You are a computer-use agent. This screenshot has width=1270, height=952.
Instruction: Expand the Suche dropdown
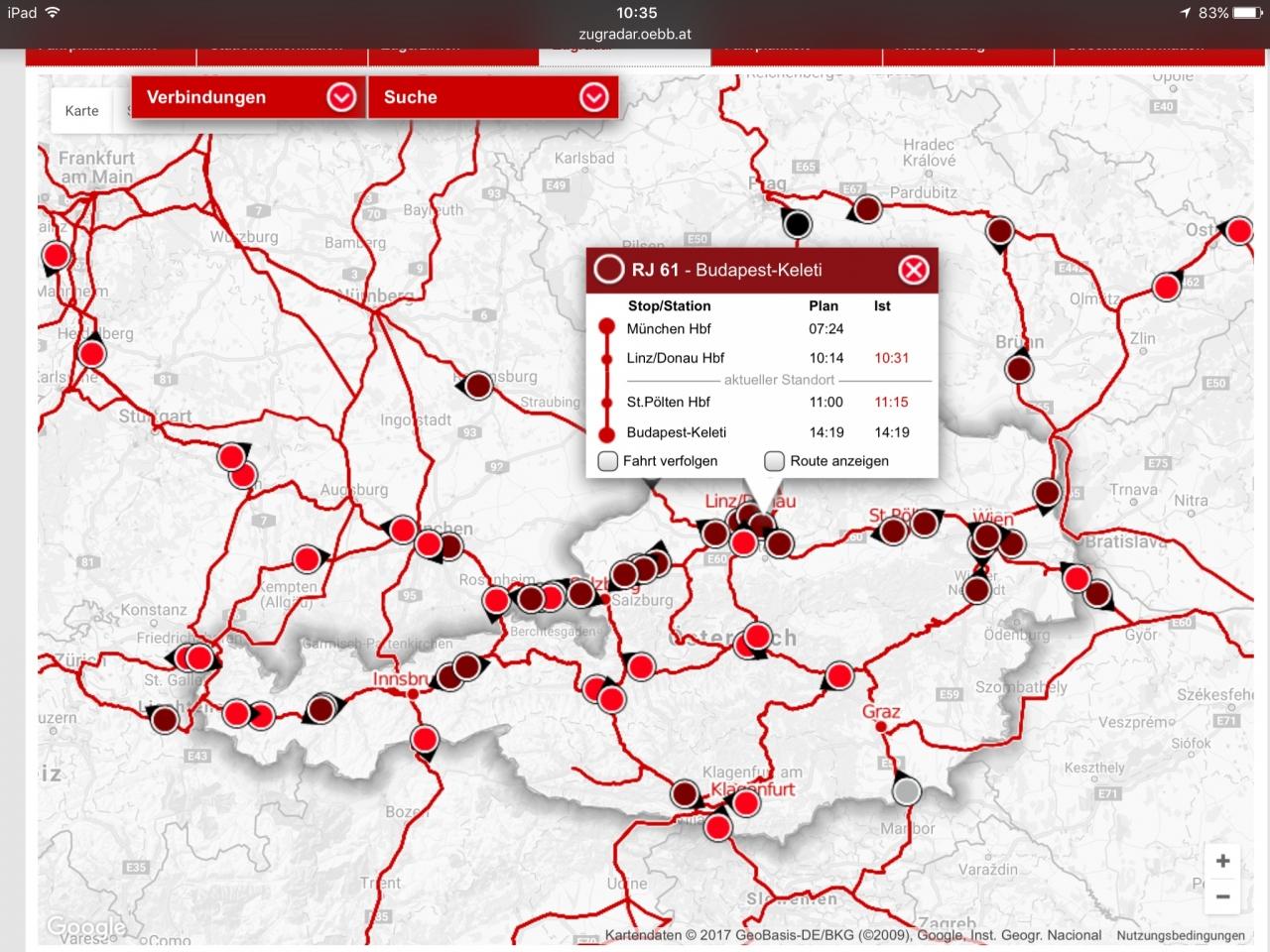click(493, 97)
